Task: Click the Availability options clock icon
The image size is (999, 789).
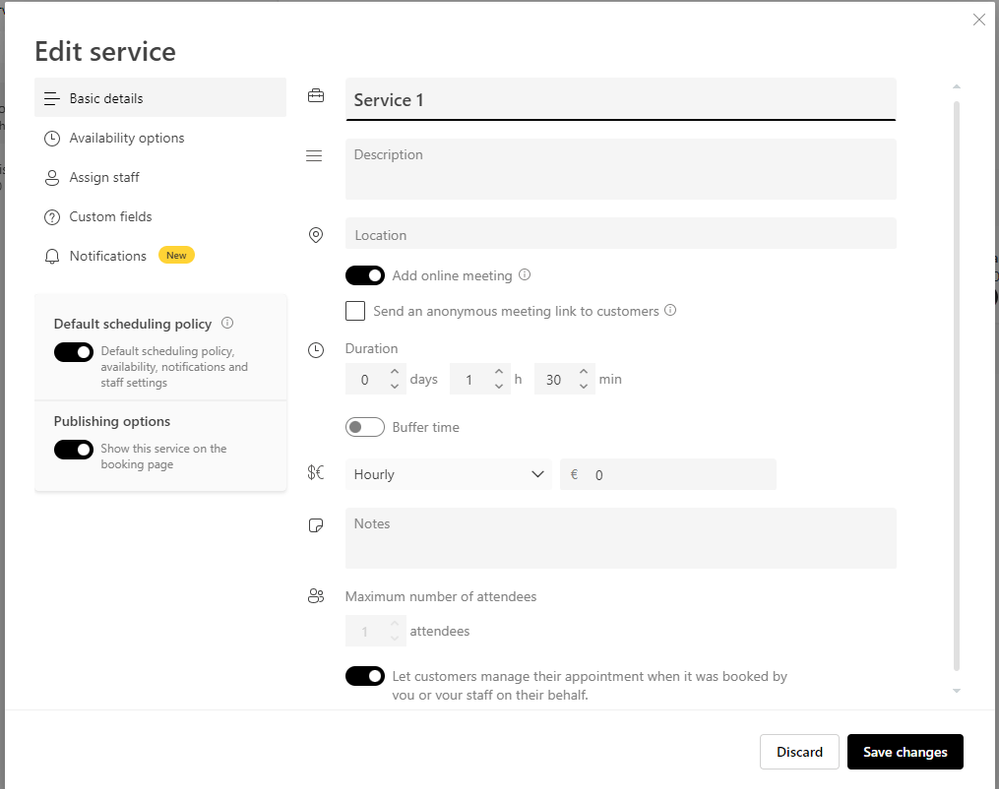Action: point(52,138)
